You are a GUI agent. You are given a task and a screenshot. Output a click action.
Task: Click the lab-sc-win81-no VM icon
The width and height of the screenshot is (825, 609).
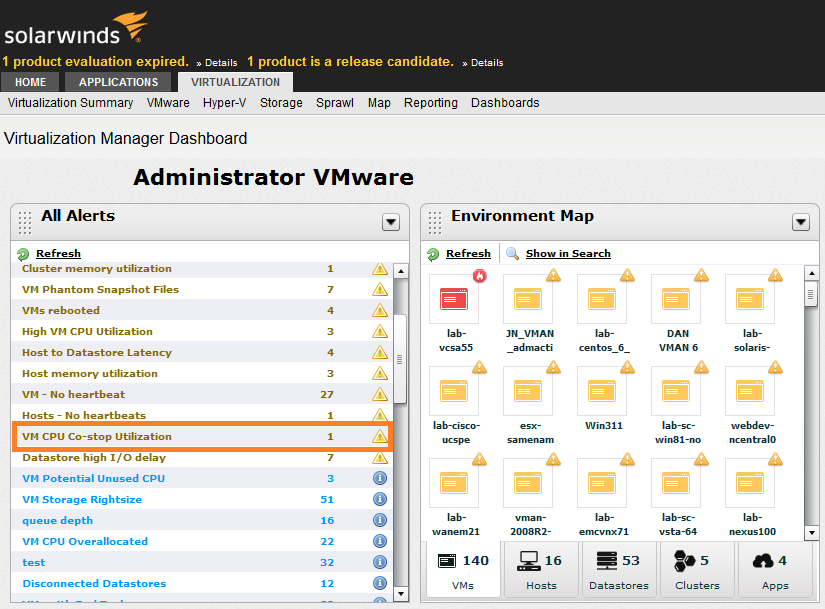(x=676, y=391)
